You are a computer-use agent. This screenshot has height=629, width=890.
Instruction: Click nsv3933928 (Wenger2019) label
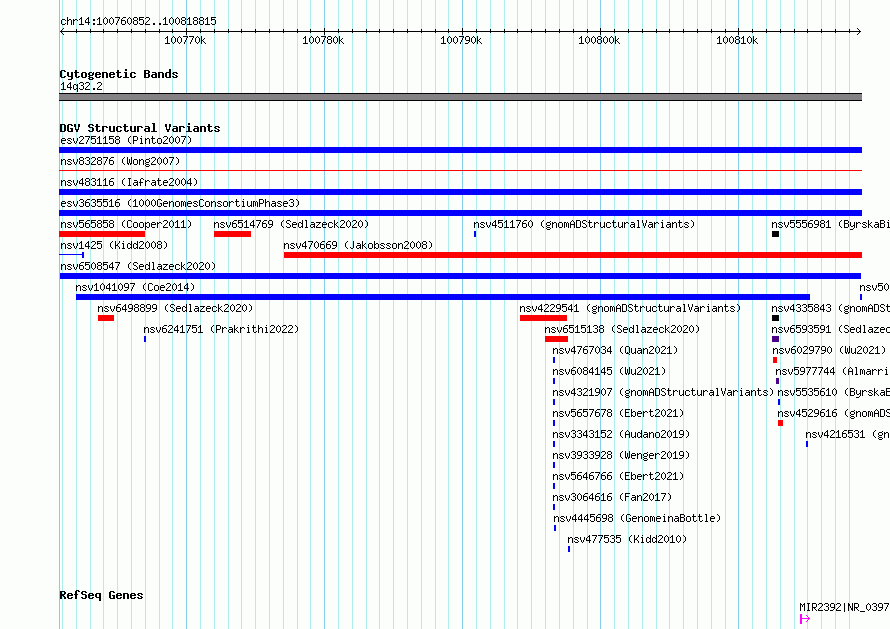pyautogui.click(x=621, y=455)
